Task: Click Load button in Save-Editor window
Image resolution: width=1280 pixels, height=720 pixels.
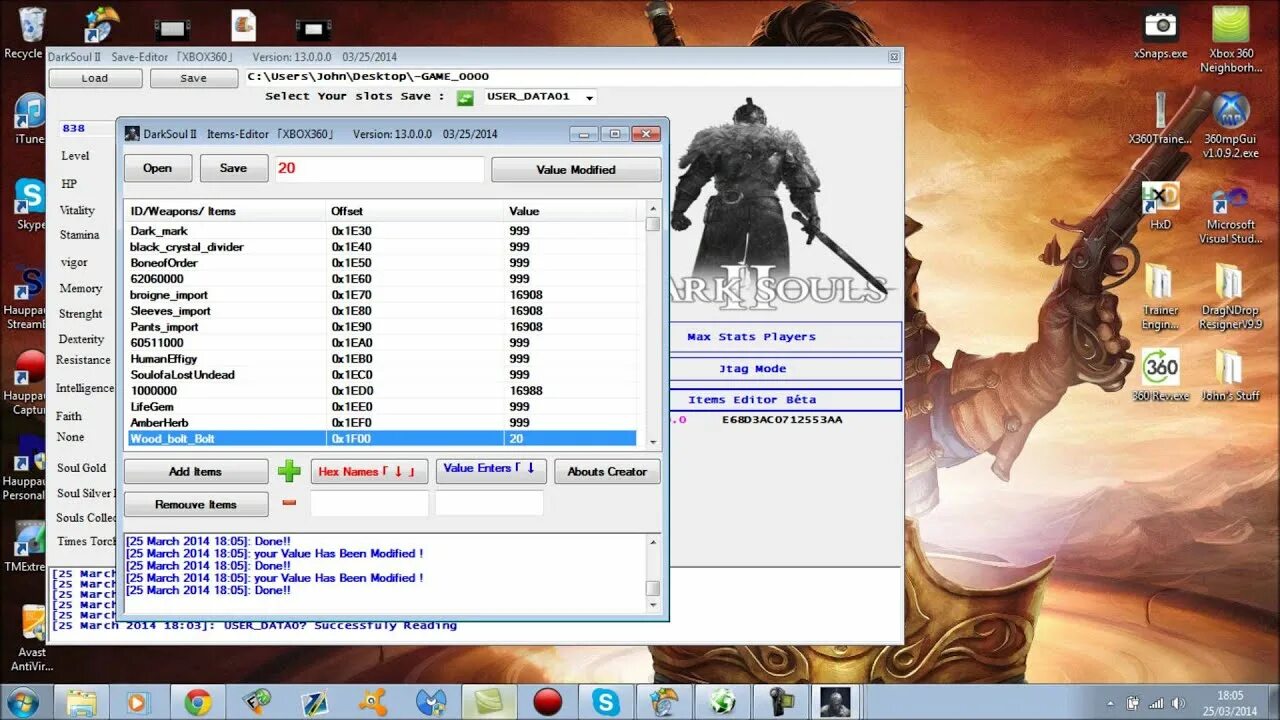Action: click(x=95, y=78)
